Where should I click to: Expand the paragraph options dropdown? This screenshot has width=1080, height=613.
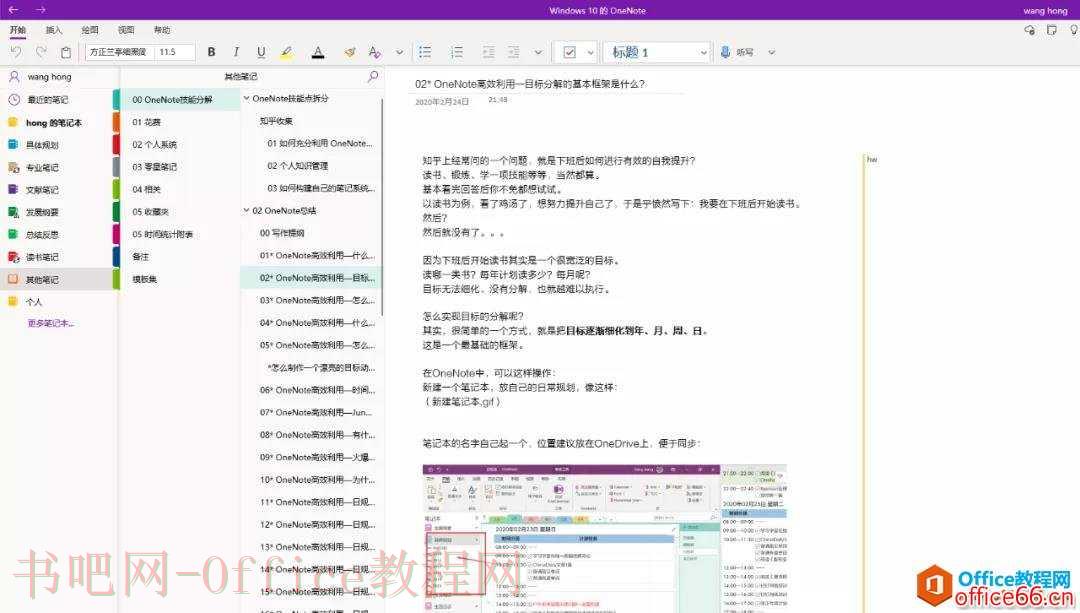(x=538, y=52)
